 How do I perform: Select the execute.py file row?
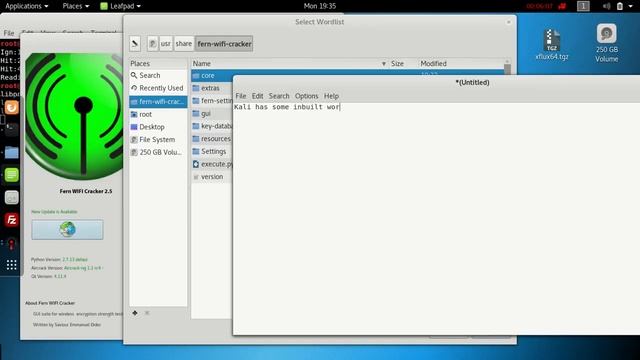[x=212, y=164]
